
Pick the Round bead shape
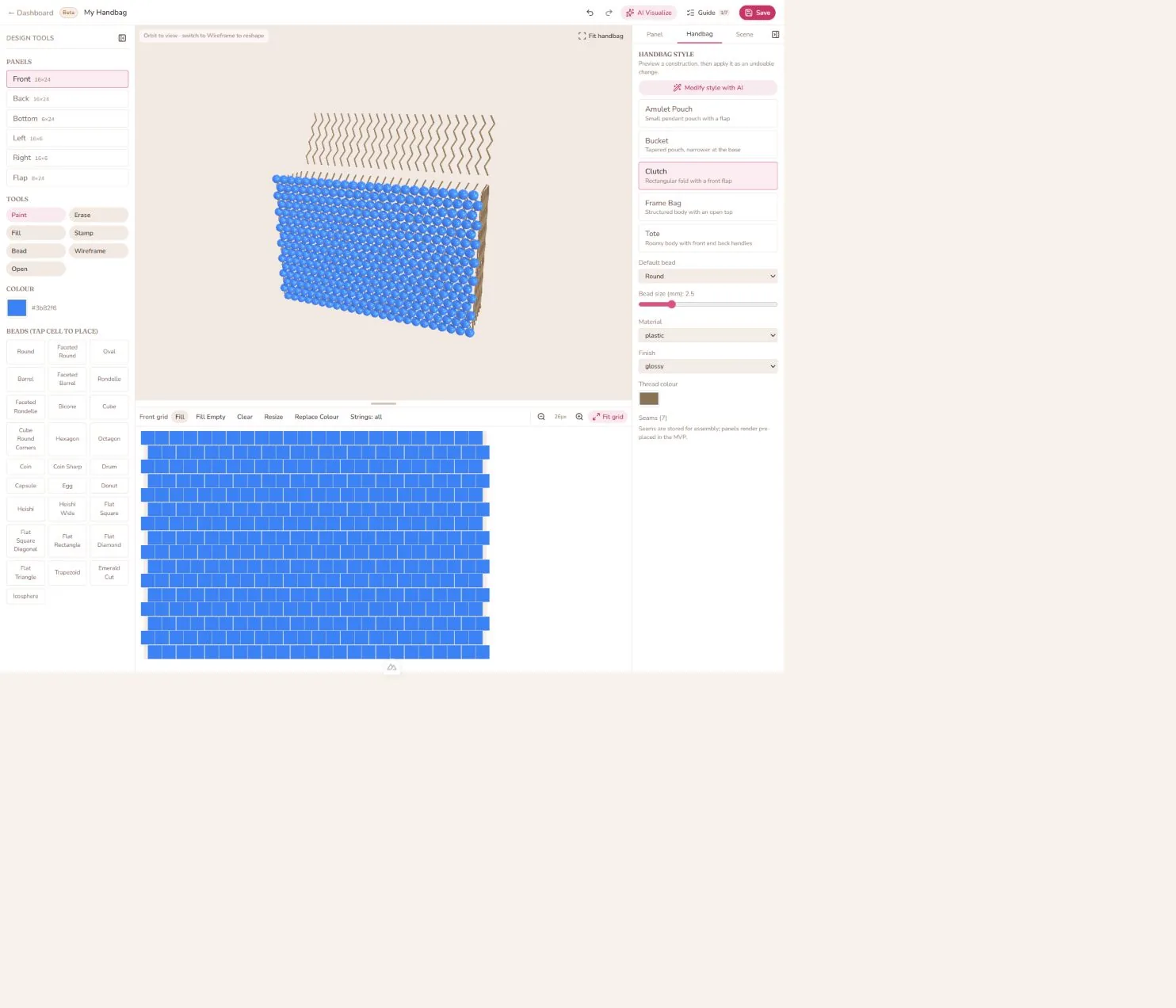[25, 352]
